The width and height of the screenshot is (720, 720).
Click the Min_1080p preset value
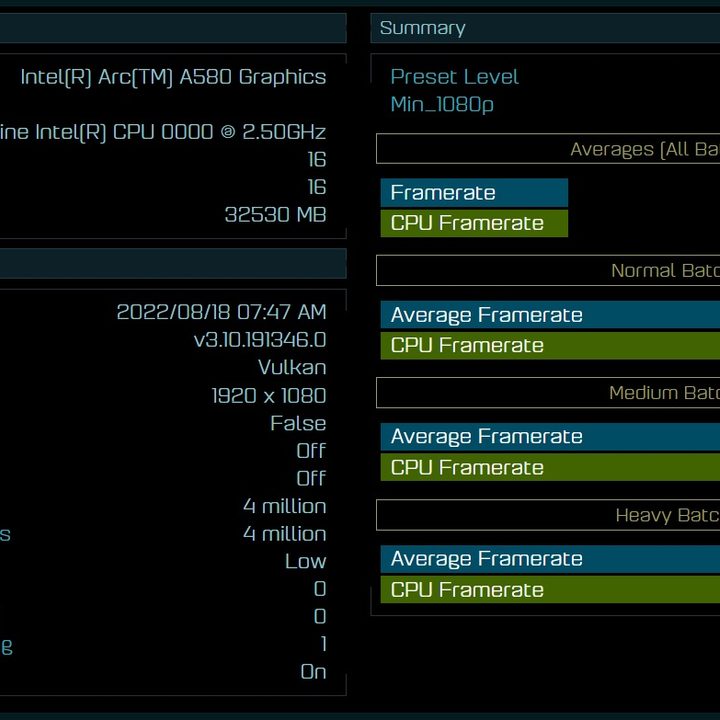(442, 104)
